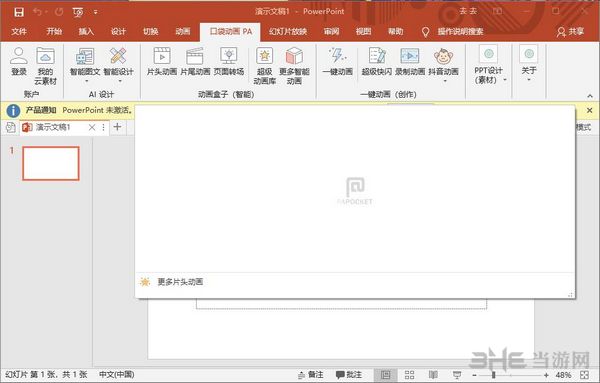Redo the last action
600x383 pixels.
(59, 12)
